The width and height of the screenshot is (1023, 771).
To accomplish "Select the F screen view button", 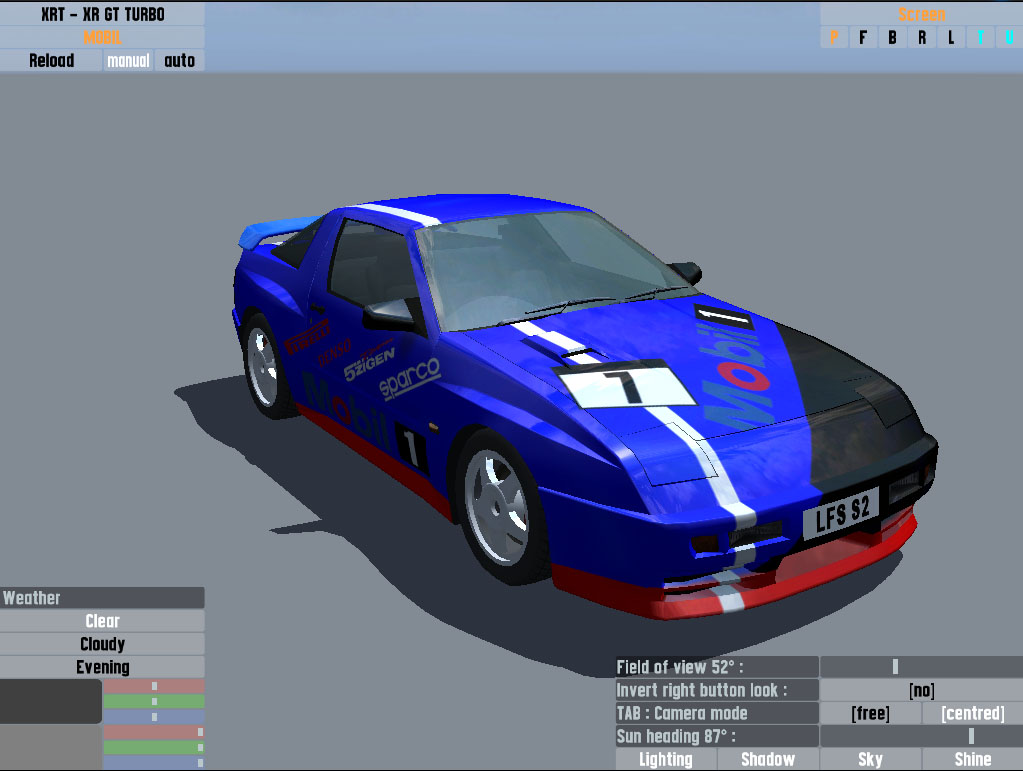I will click(863, 38).
